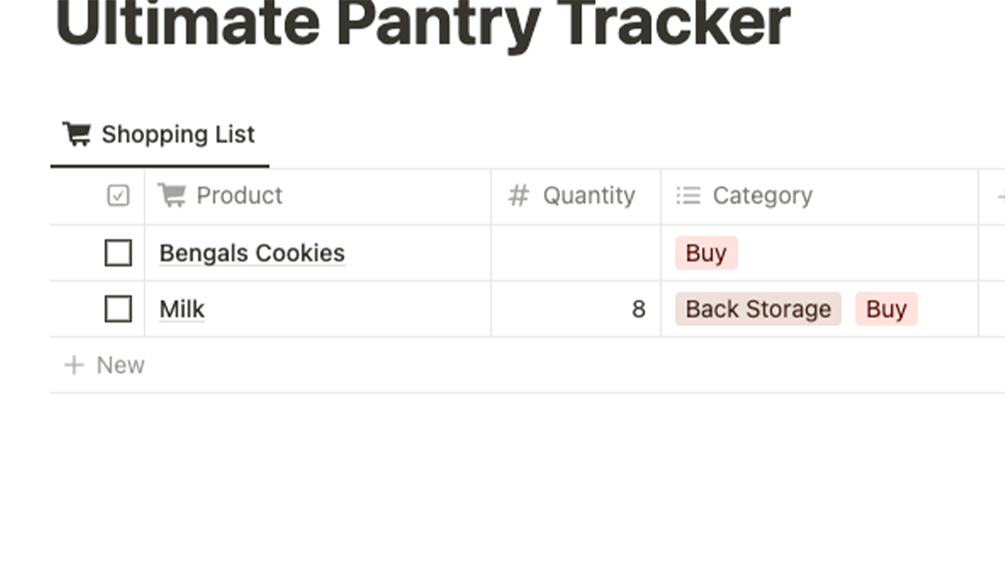Open the Product column header menu

pos(239,196)
